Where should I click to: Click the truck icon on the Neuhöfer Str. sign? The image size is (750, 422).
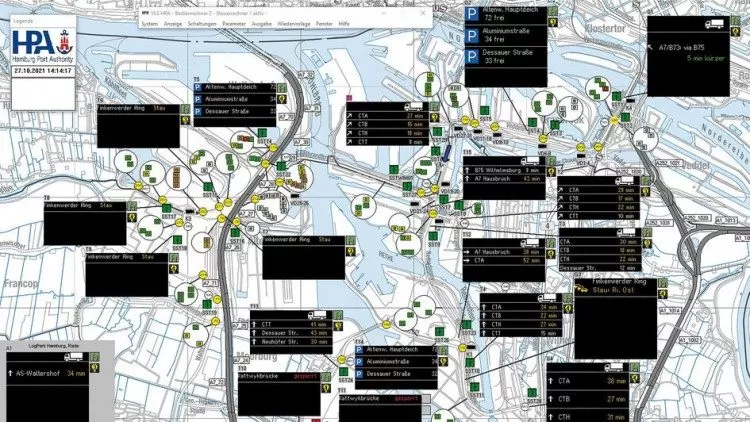(x=317, y=315)
